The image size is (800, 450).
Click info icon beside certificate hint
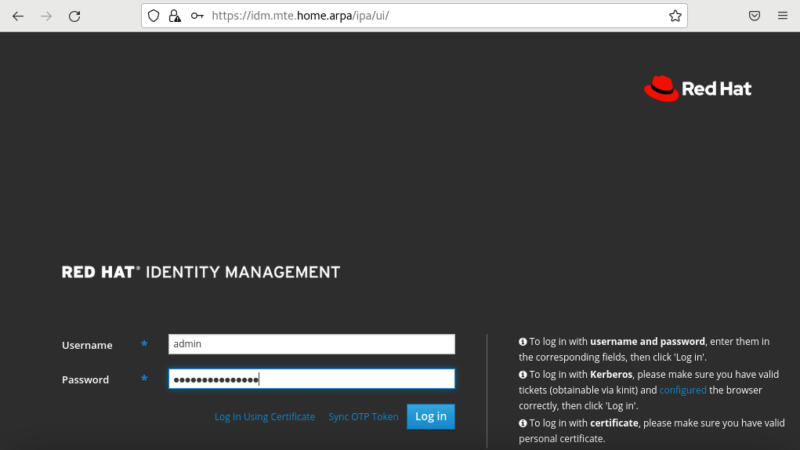(x=522, y=423)
